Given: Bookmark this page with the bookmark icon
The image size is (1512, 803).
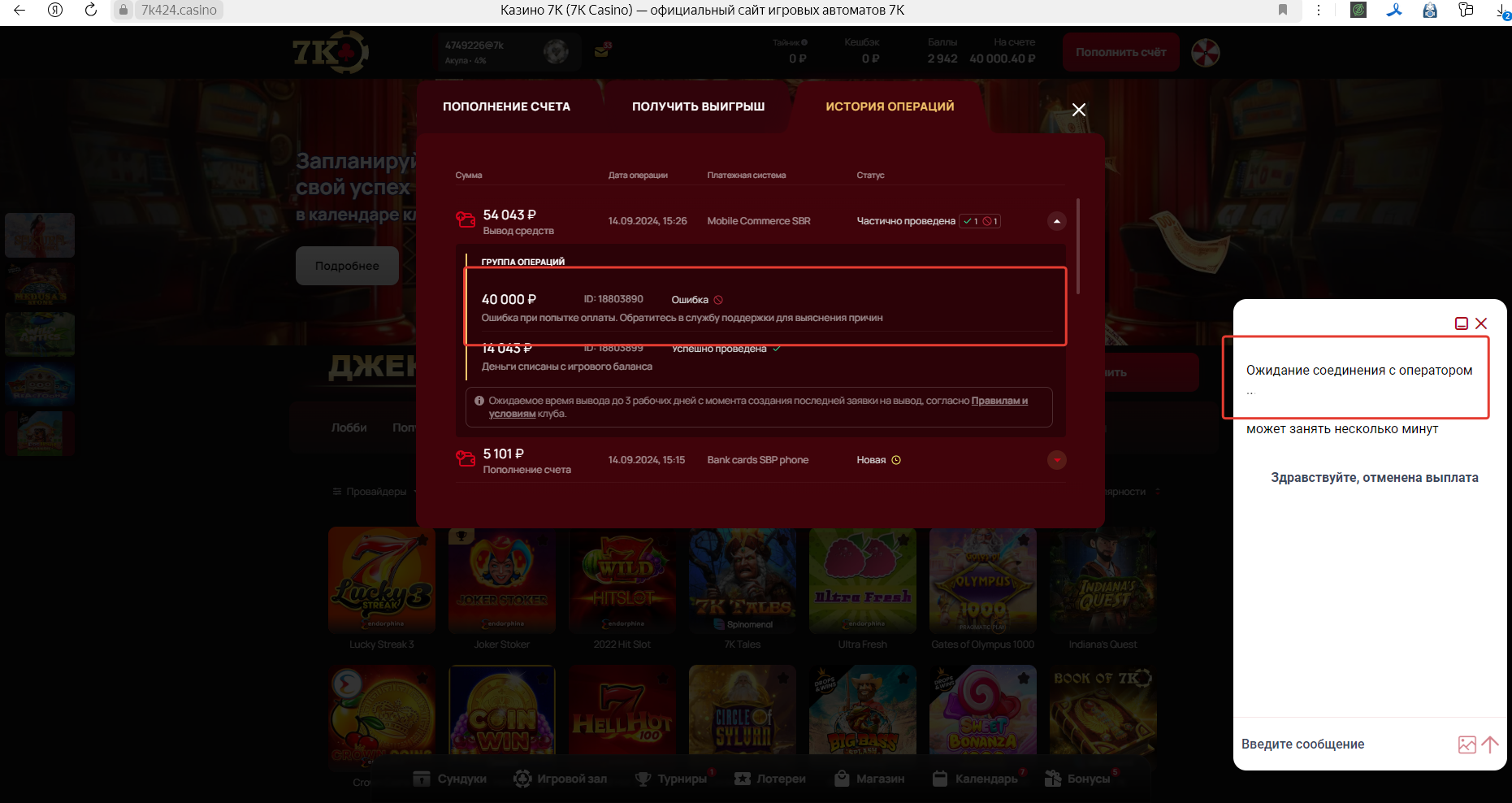Looking at the screenshot, I should tap(1283, 10).
